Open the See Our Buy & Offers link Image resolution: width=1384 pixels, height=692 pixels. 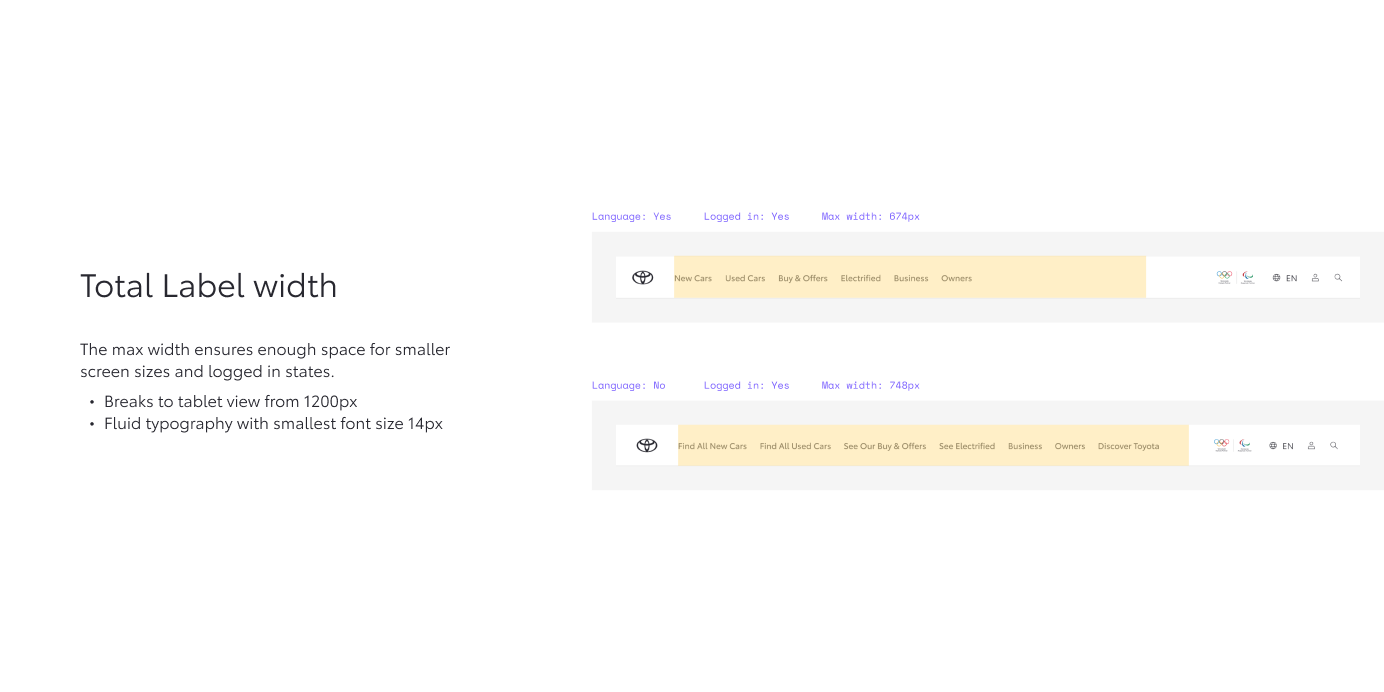tap(884, 446)
